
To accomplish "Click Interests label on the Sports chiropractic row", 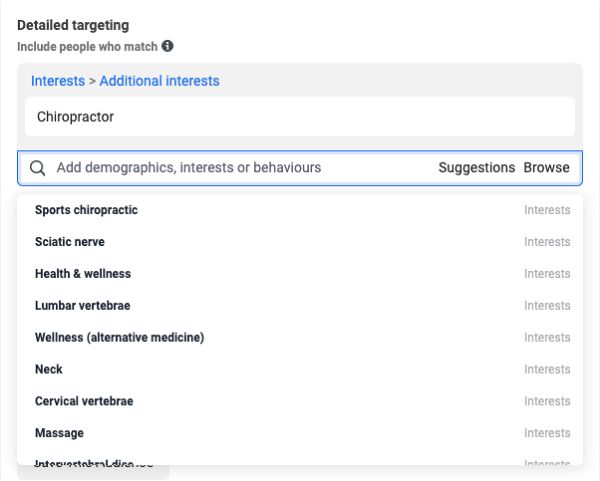I will click(547, 210).
